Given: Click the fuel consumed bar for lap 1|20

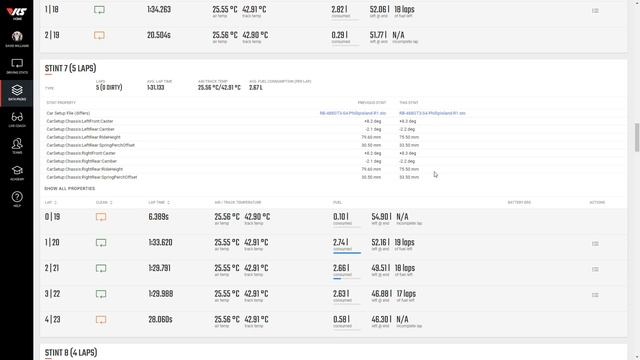Looking at the screenshot, I should [x=347, y=253].
